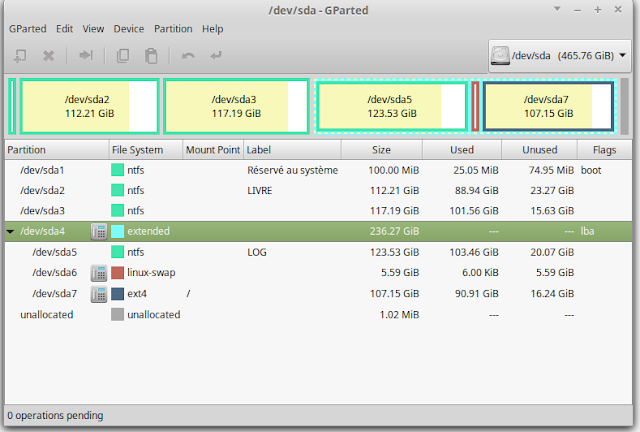Click the Flags column header

pos(604,150)
